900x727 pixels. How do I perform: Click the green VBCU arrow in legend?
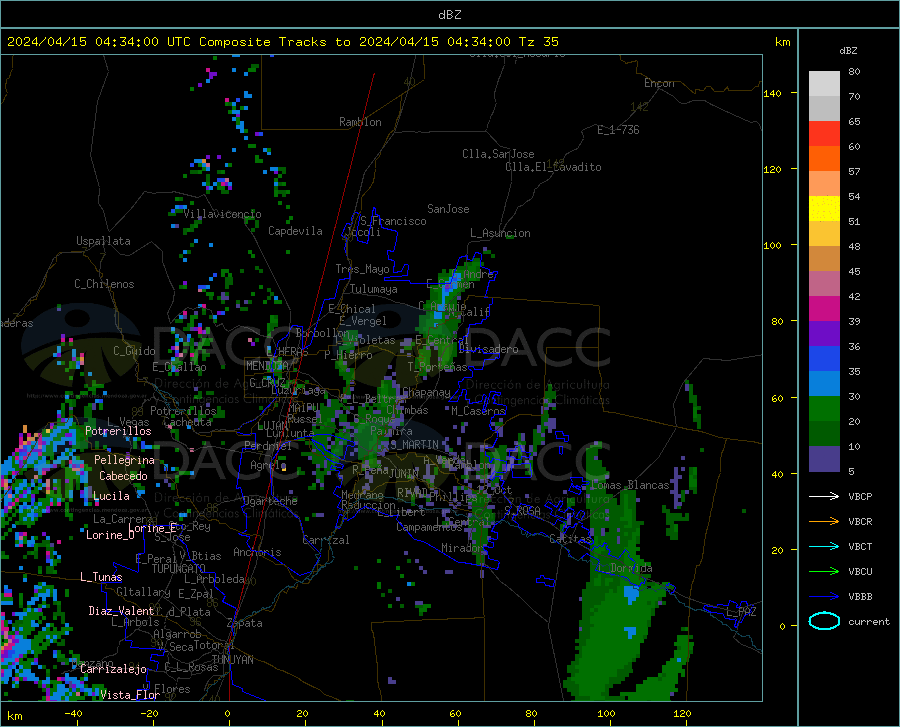click(x=824, y=572)
